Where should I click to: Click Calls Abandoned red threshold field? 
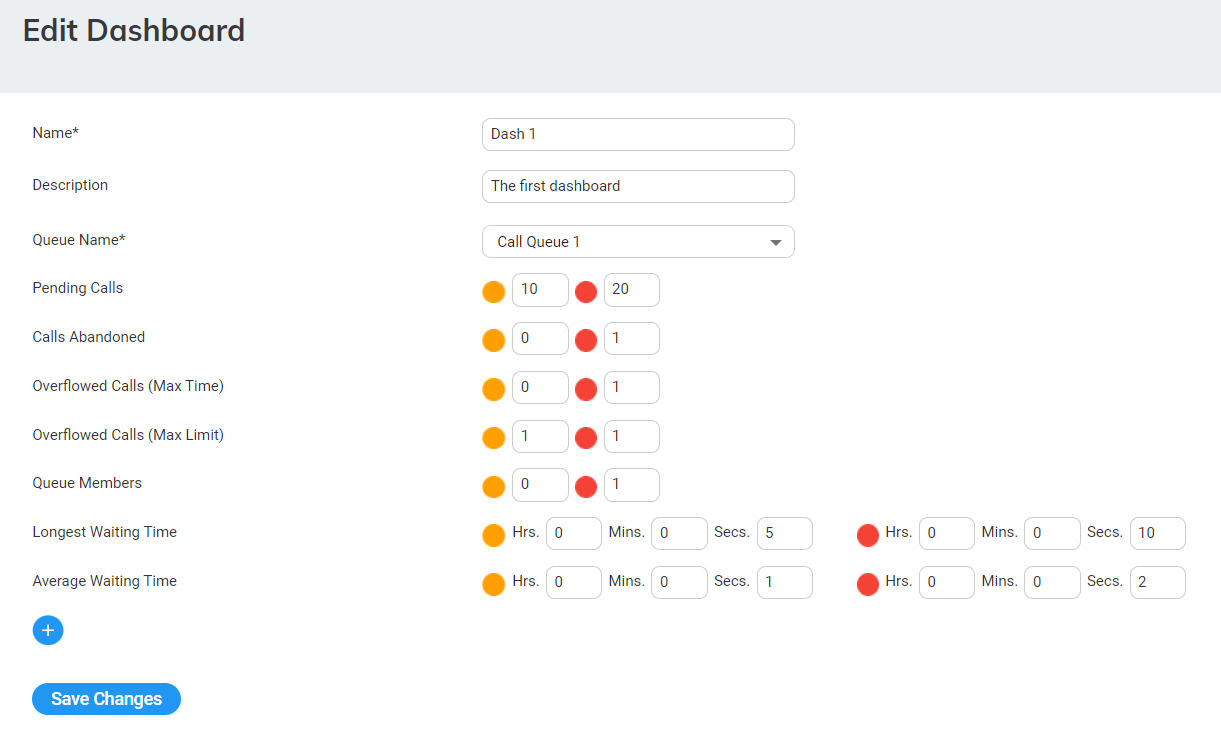(x=632, y=339)
